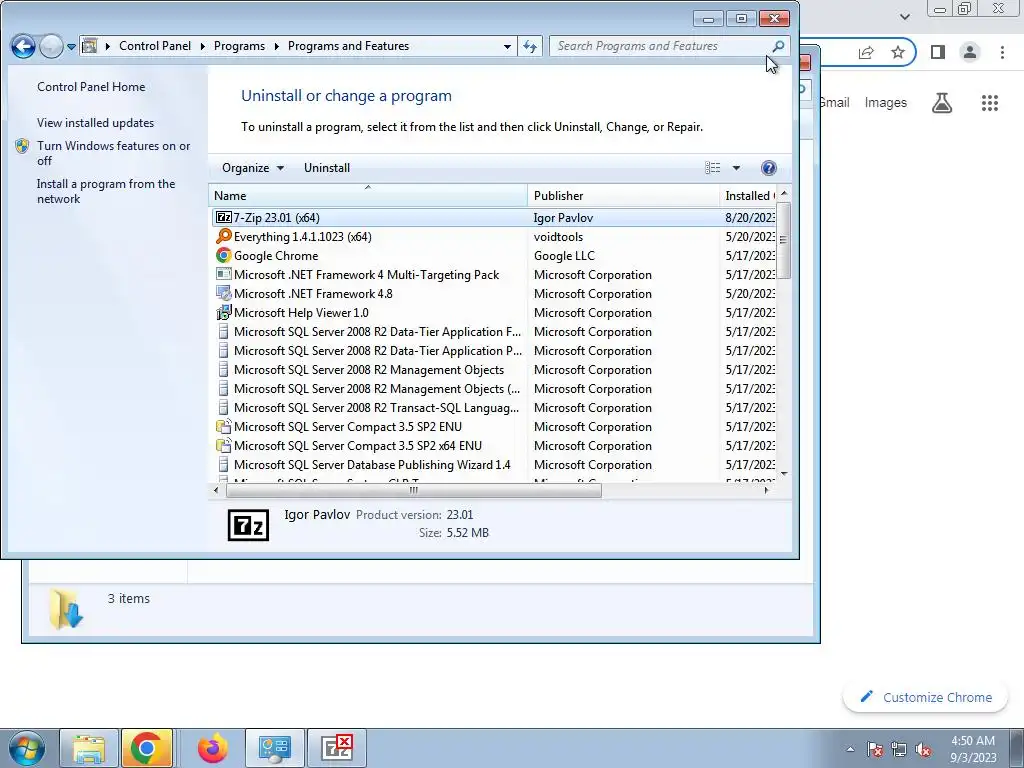Viewport: 1024px width, 768px height.
Task: Open Turn Windows features on or off
Action: tap(113, 153)
